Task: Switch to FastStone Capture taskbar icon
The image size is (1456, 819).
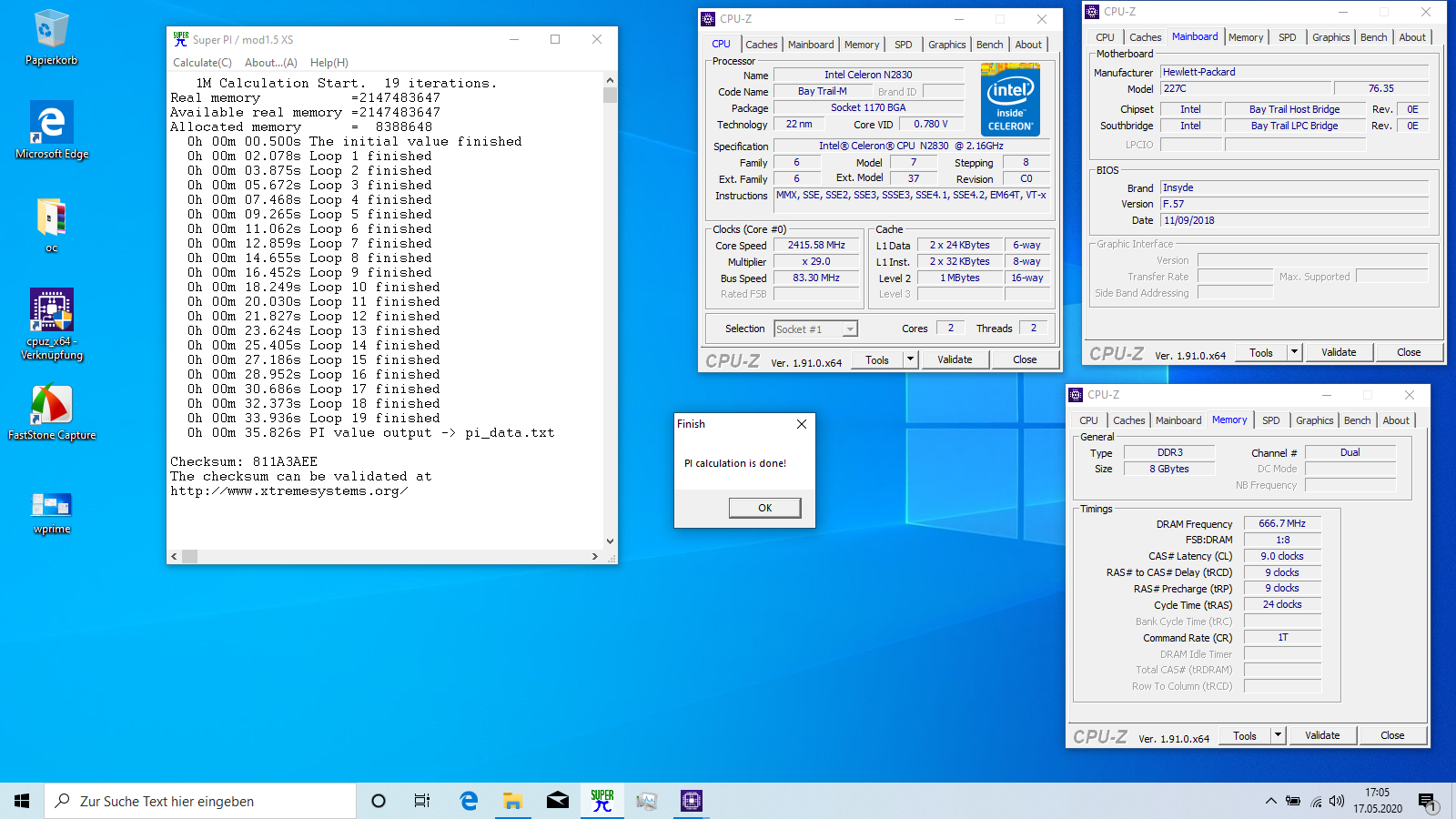Action: pyautogui.click(x=647, y=801)
